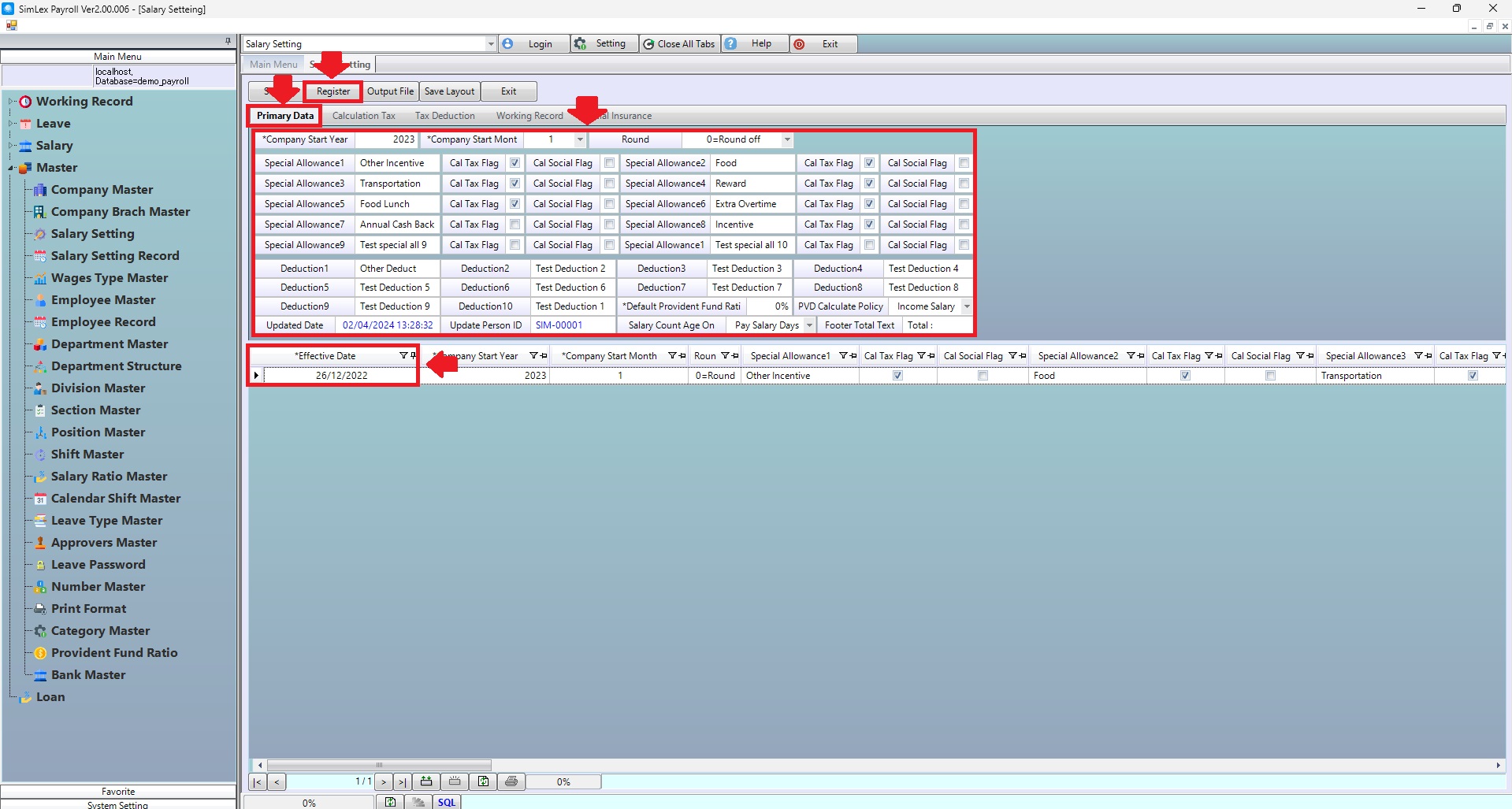Image resolution: width=1512 pixels, height=809 pixels.
Task: Expand the Working Record tree node
Action: [10, 102]
